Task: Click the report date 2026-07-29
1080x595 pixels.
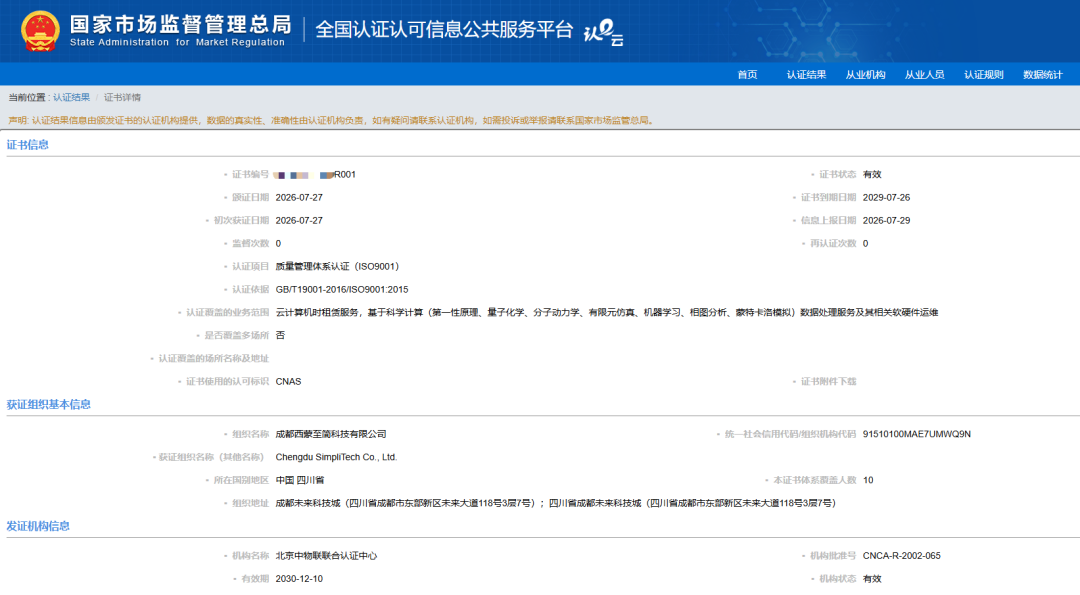Action: pos(886,220)
